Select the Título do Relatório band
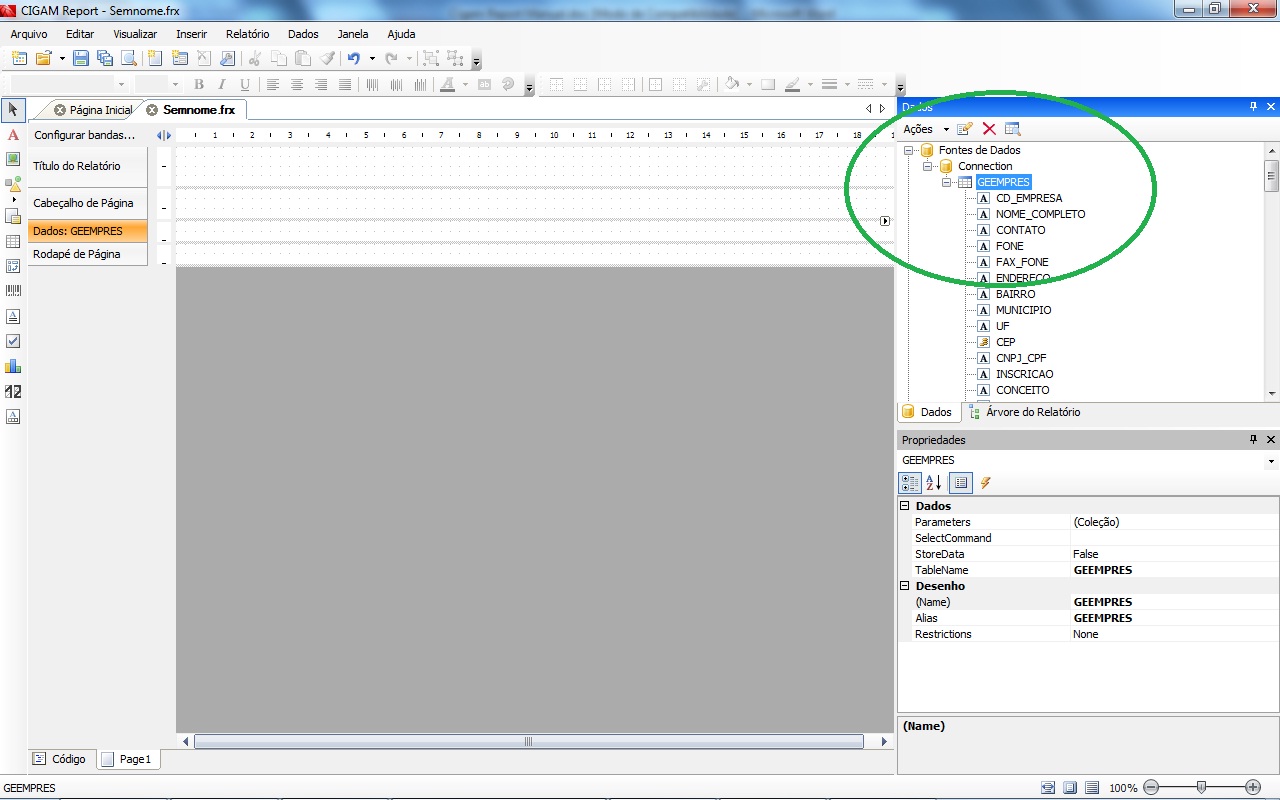Image resolution: width=1280 pixels, height=800 pixels. point(88,166)
